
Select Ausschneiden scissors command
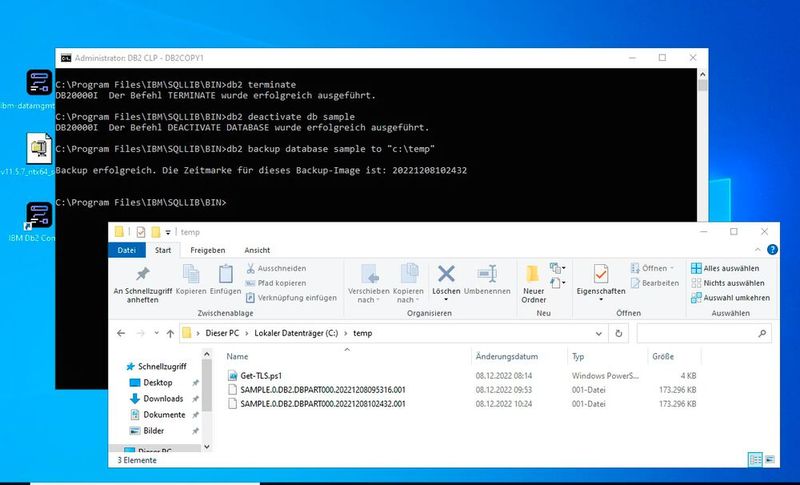click(276, 268)
